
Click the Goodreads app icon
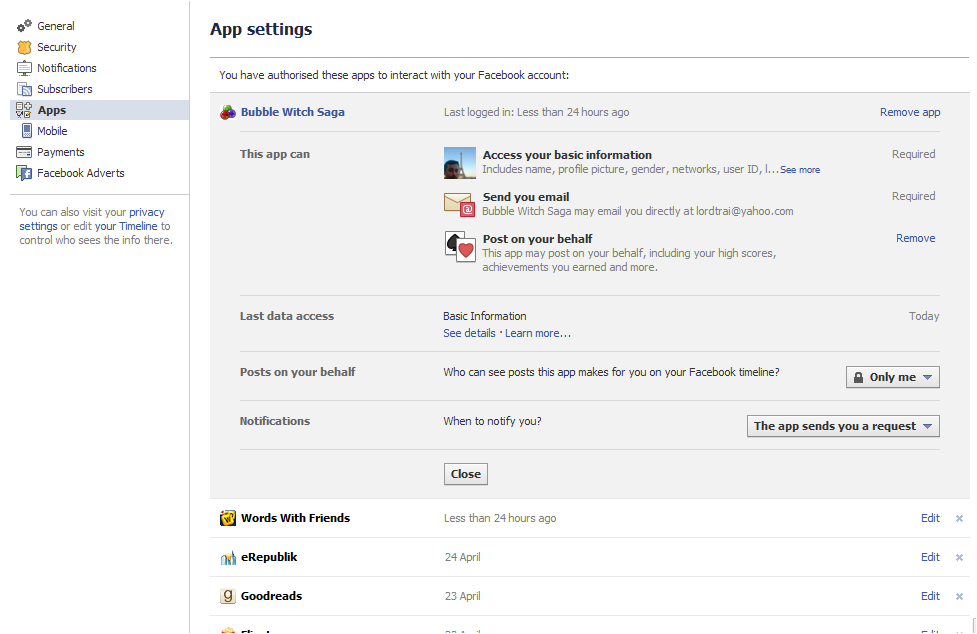(228, 596)
